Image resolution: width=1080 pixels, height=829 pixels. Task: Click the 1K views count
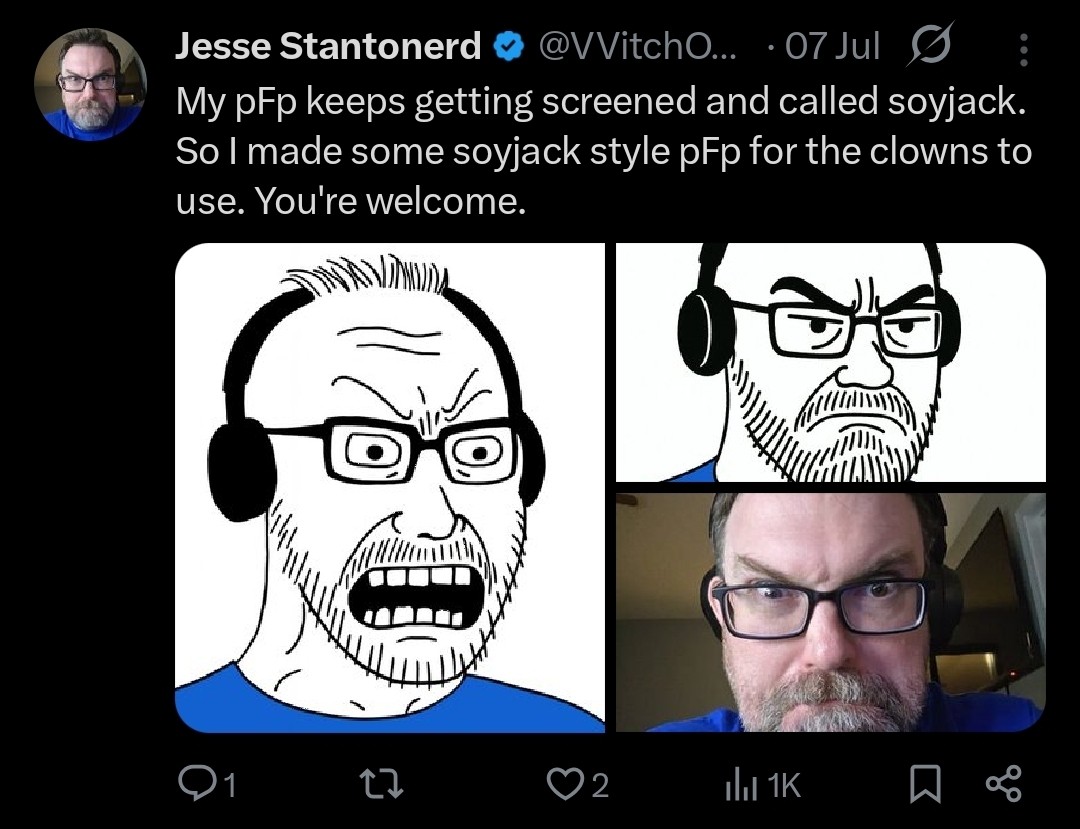pos(785,786)
